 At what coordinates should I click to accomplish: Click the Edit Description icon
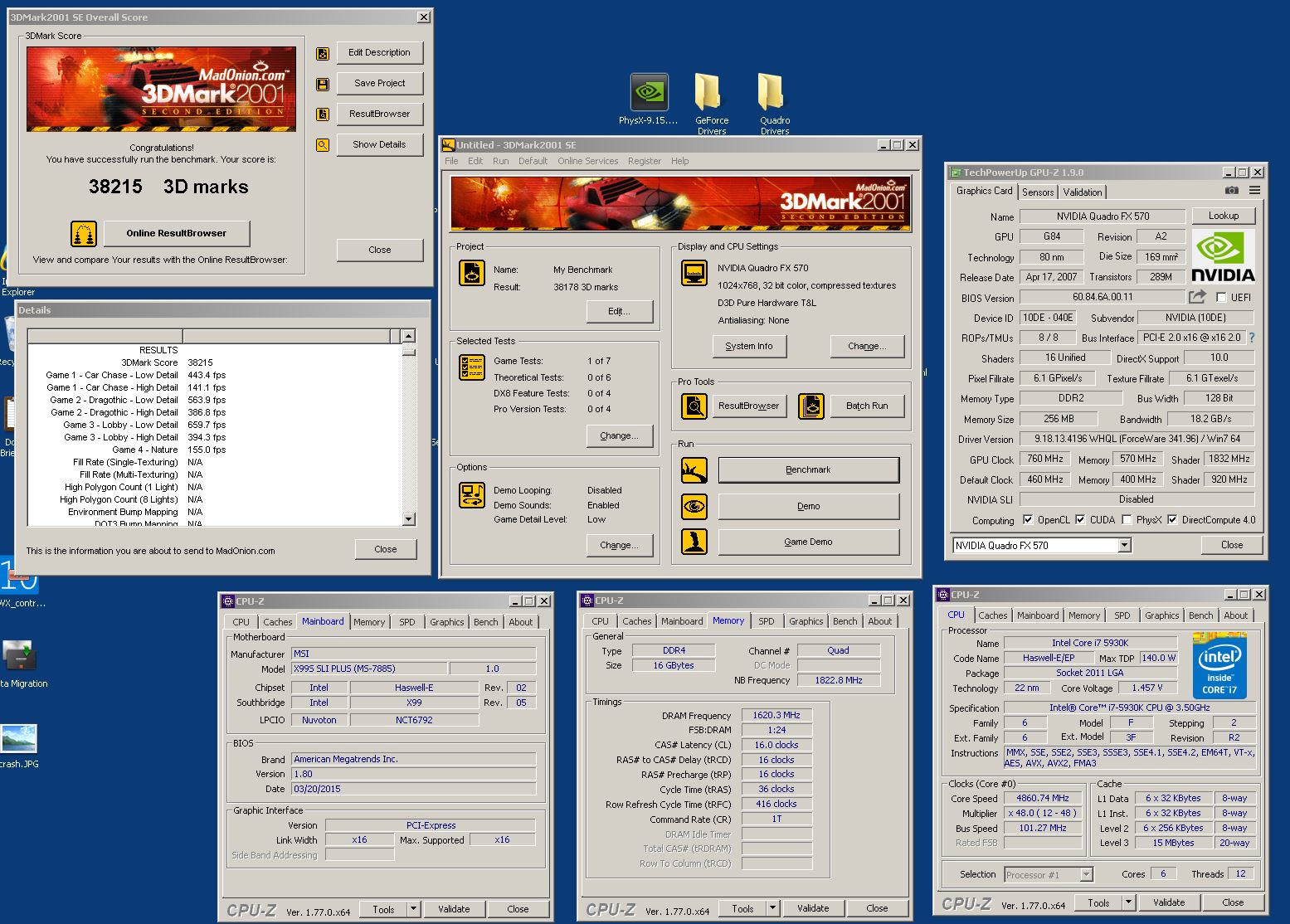click(x=323, y=54)
